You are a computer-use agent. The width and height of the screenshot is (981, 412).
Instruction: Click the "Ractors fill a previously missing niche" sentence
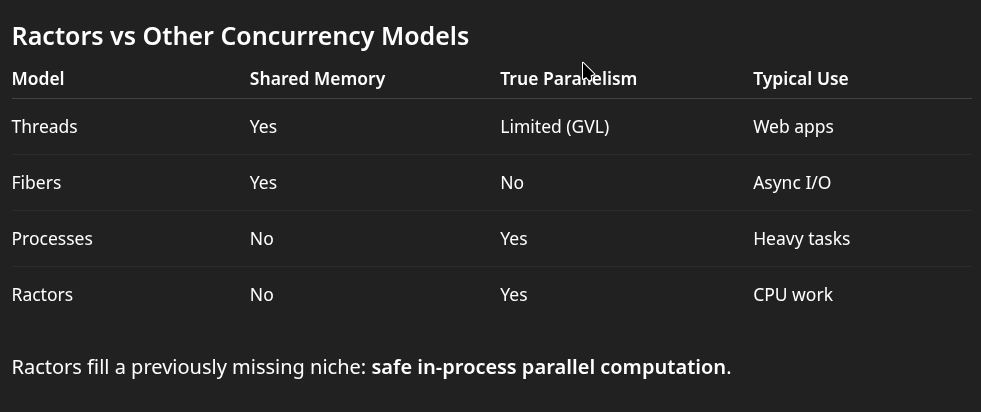[188, 367]
